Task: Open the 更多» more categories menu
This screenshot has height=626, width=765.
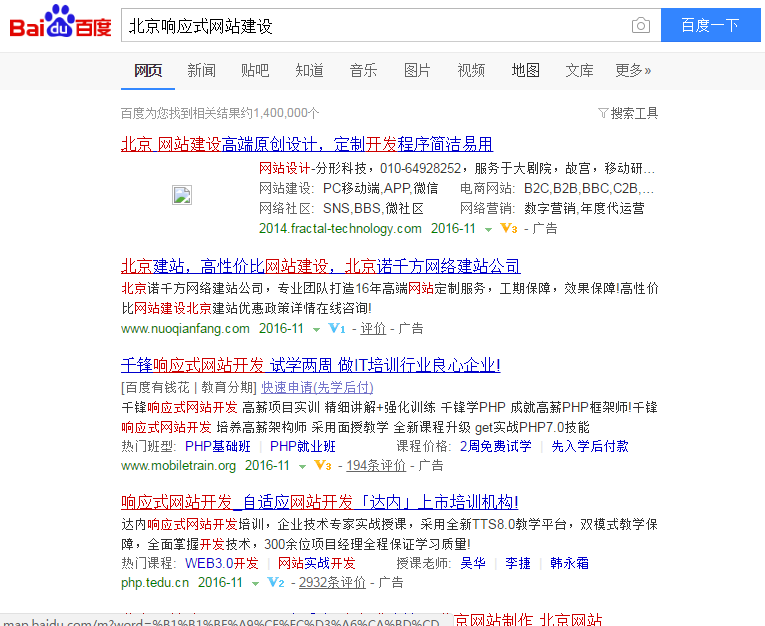Action: tap(633, 70)
